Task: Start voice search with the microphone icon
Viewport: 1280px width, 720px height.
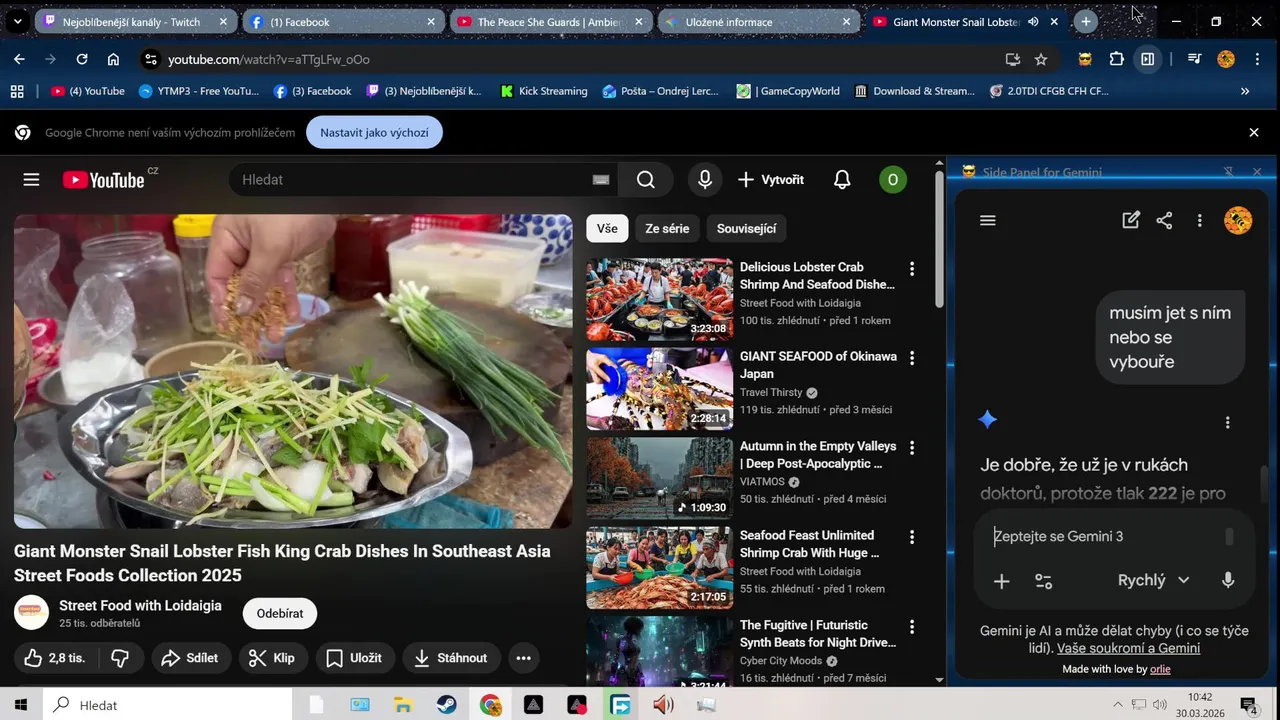Action: (705, 180)
